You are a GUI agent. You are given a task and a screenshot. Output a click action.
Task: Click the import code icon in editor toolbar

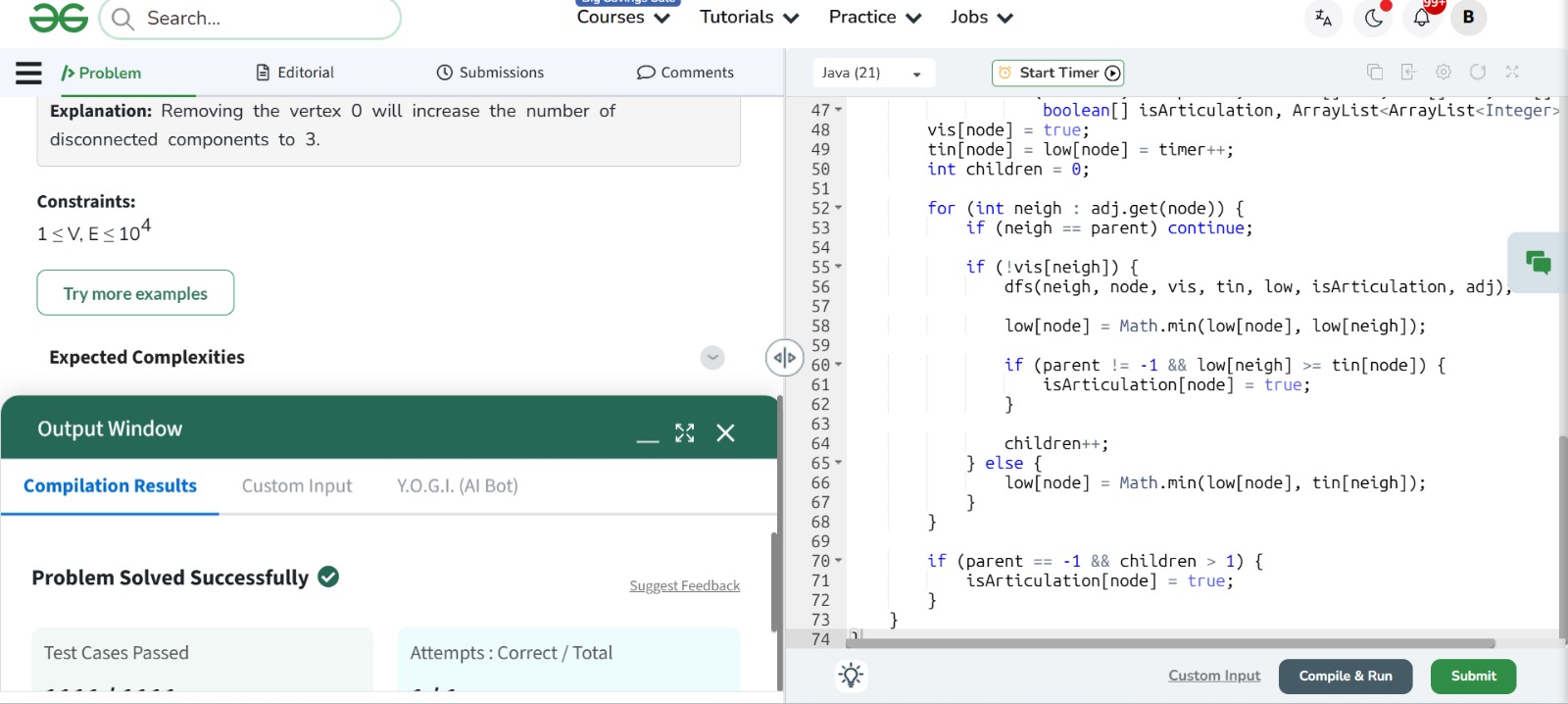1408,72
